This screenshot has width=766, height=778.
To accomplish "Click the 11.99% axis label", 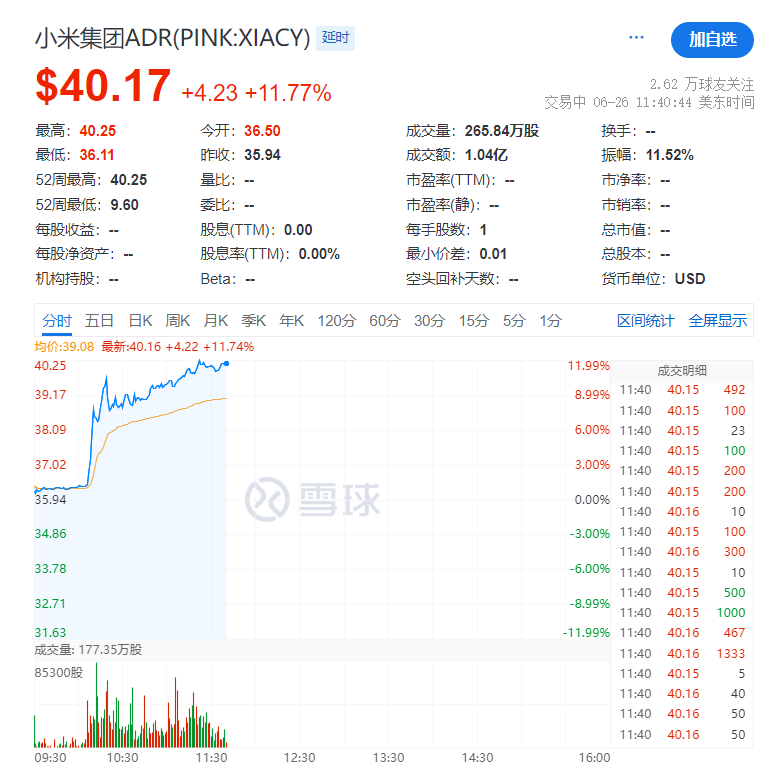I will point(589,366).
